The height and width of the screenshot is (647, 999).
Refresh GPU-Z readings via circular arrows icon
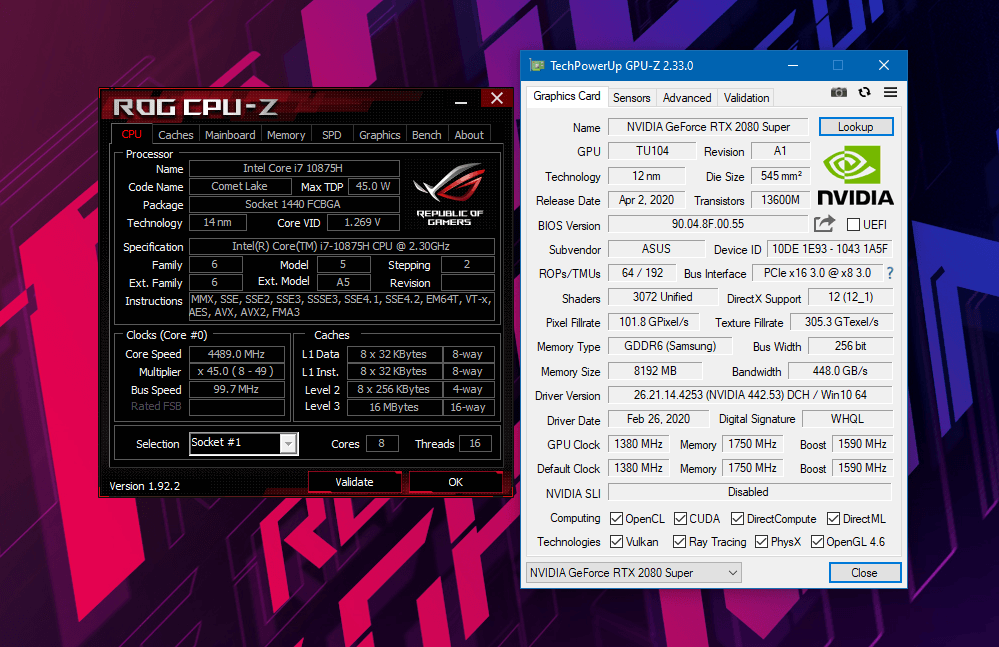click(863, 91)
